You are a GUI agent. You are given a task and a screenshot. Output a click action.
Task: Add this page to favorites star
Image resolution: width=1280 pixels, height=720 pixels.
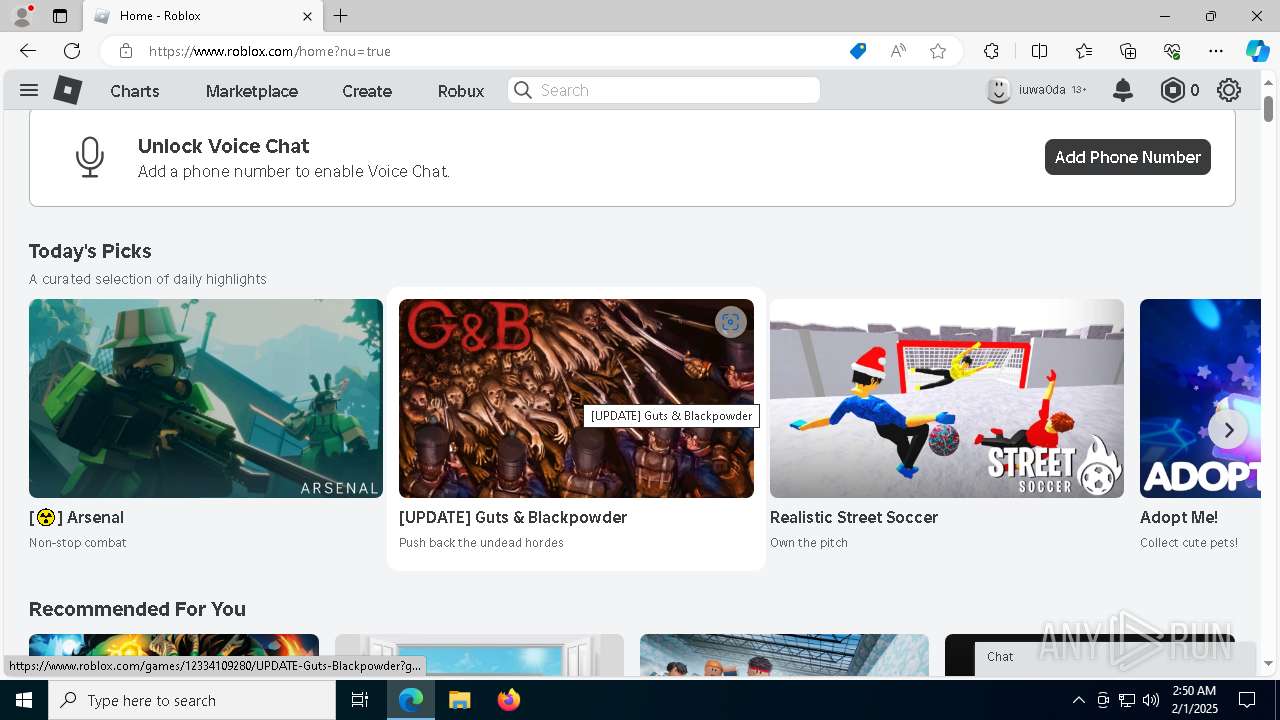click(x=938, y=51)
